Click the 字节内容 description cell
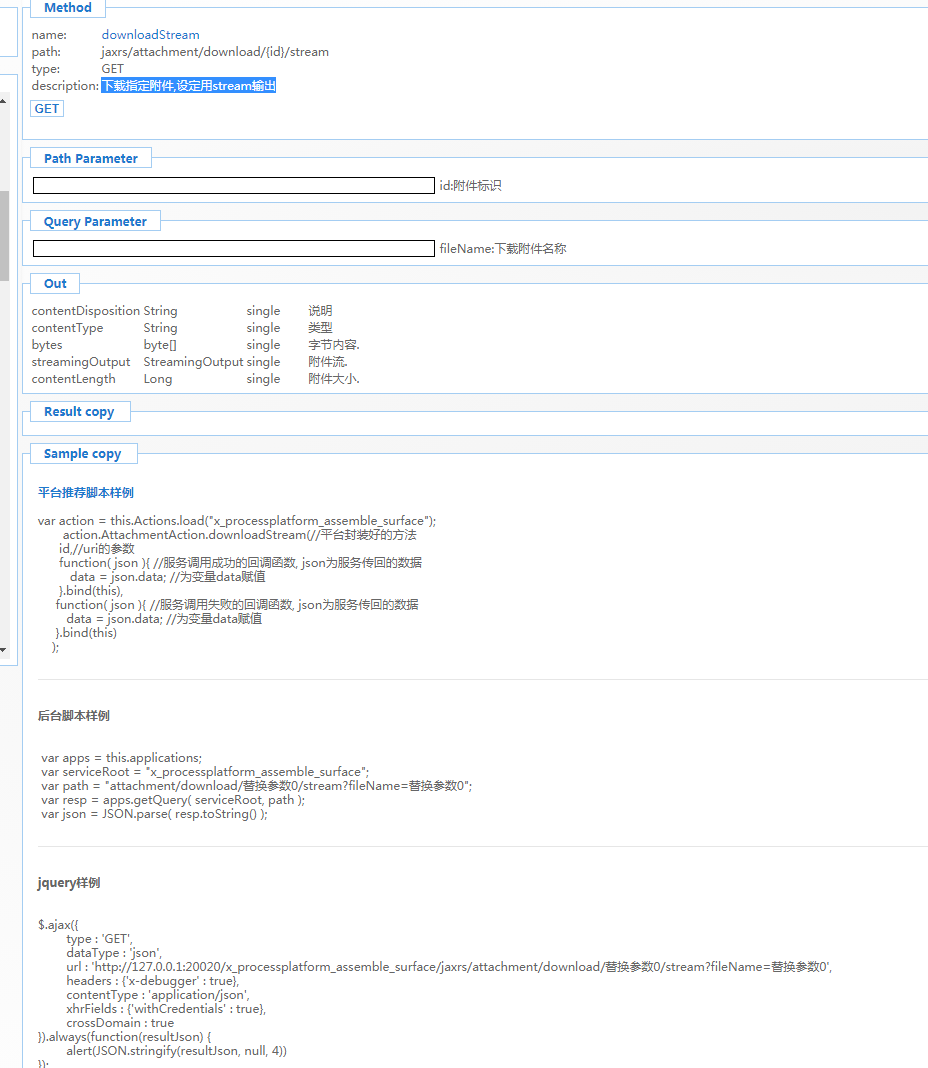The width and height of the screenshot is (928, 1068). 333,345
